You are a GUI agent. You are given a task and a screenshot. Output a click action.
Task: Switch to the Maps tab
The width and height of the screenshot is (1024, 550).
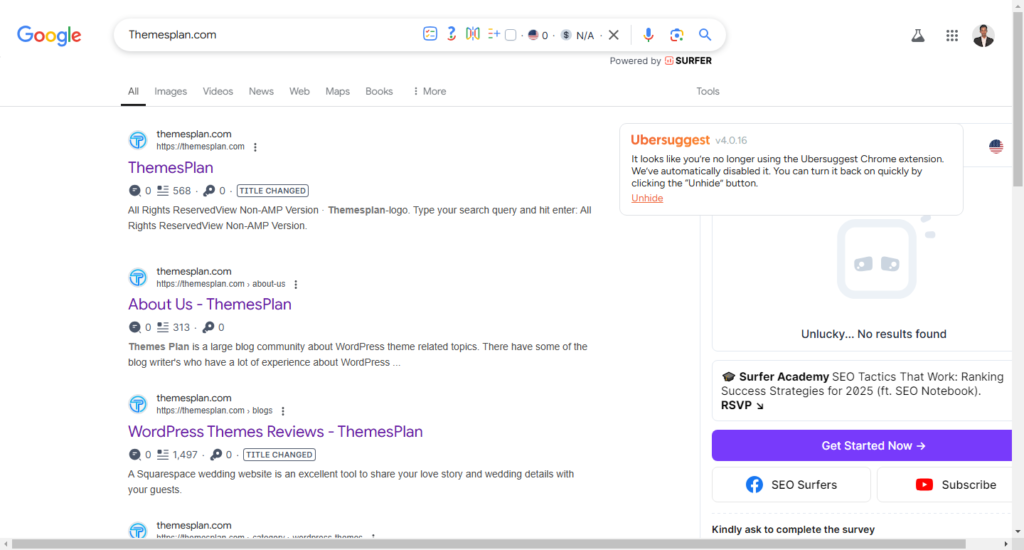pyautogui.click(x=338, y=91)
